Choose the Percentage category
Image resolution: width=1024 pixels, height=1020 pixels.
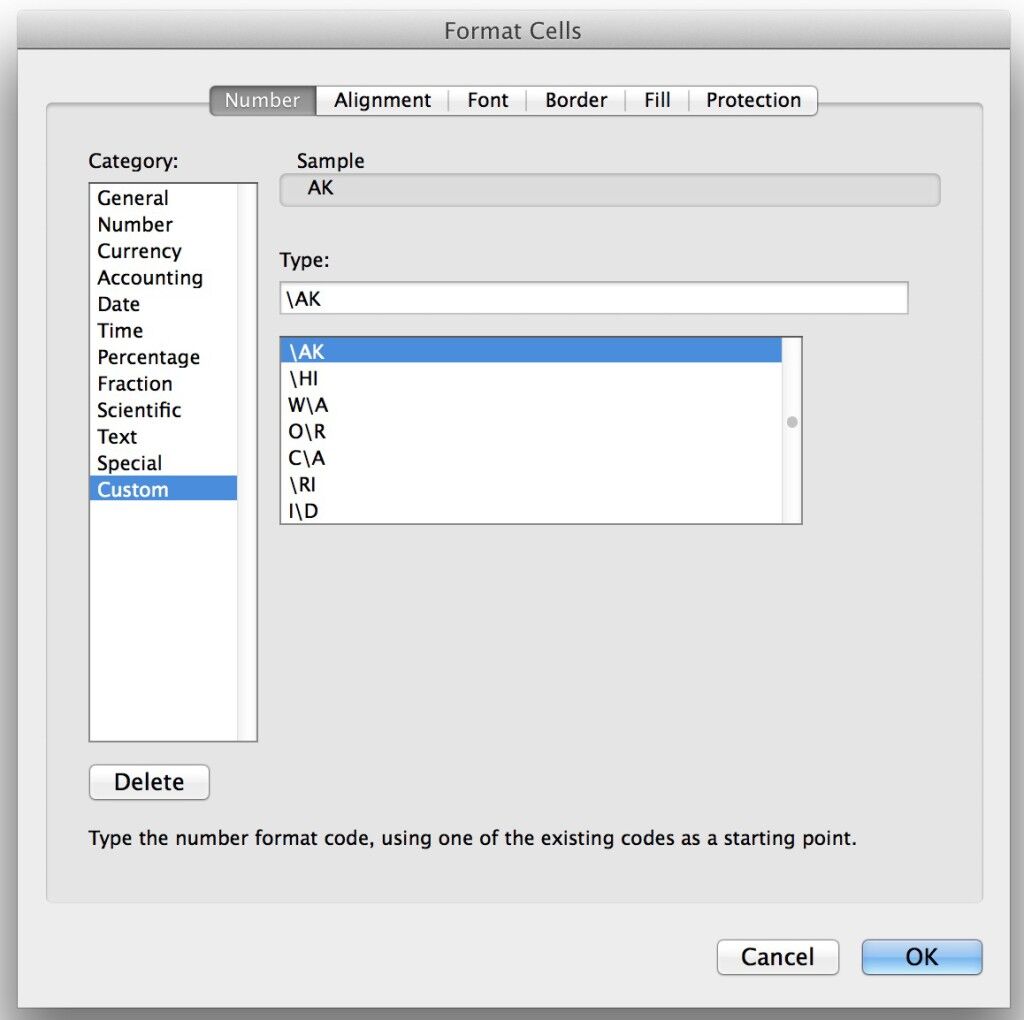tap(148, 357)
